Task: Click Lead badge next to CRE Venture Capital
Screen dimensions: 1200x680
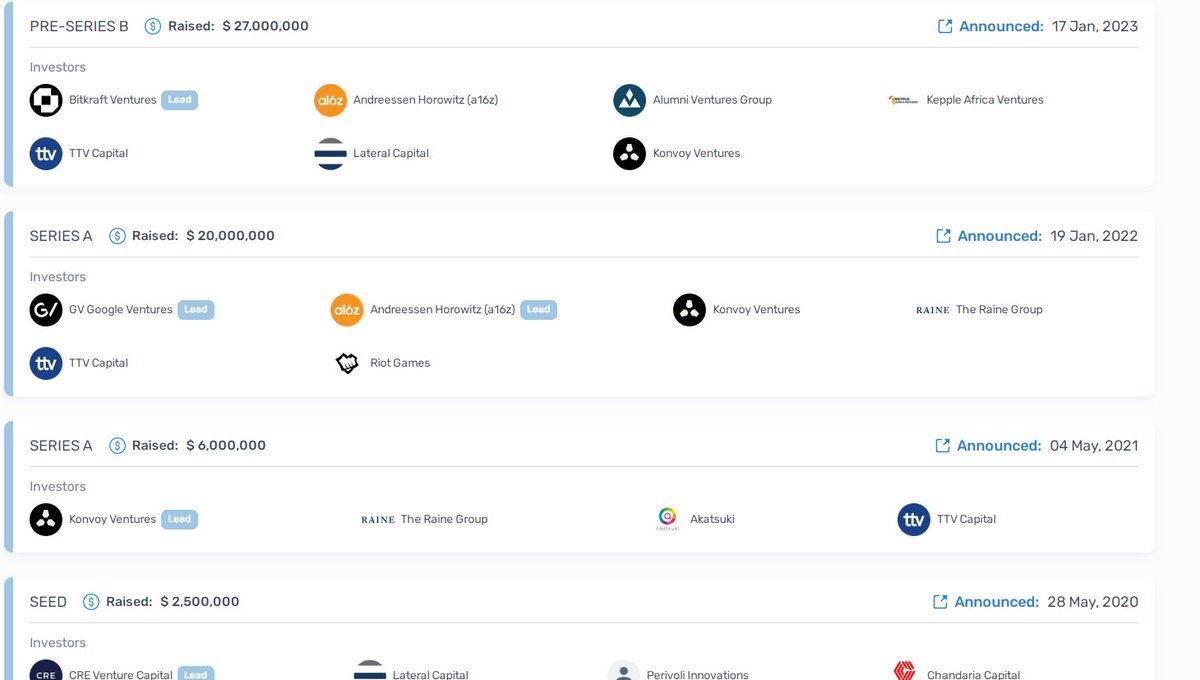Action: click(x=196, y=675)
